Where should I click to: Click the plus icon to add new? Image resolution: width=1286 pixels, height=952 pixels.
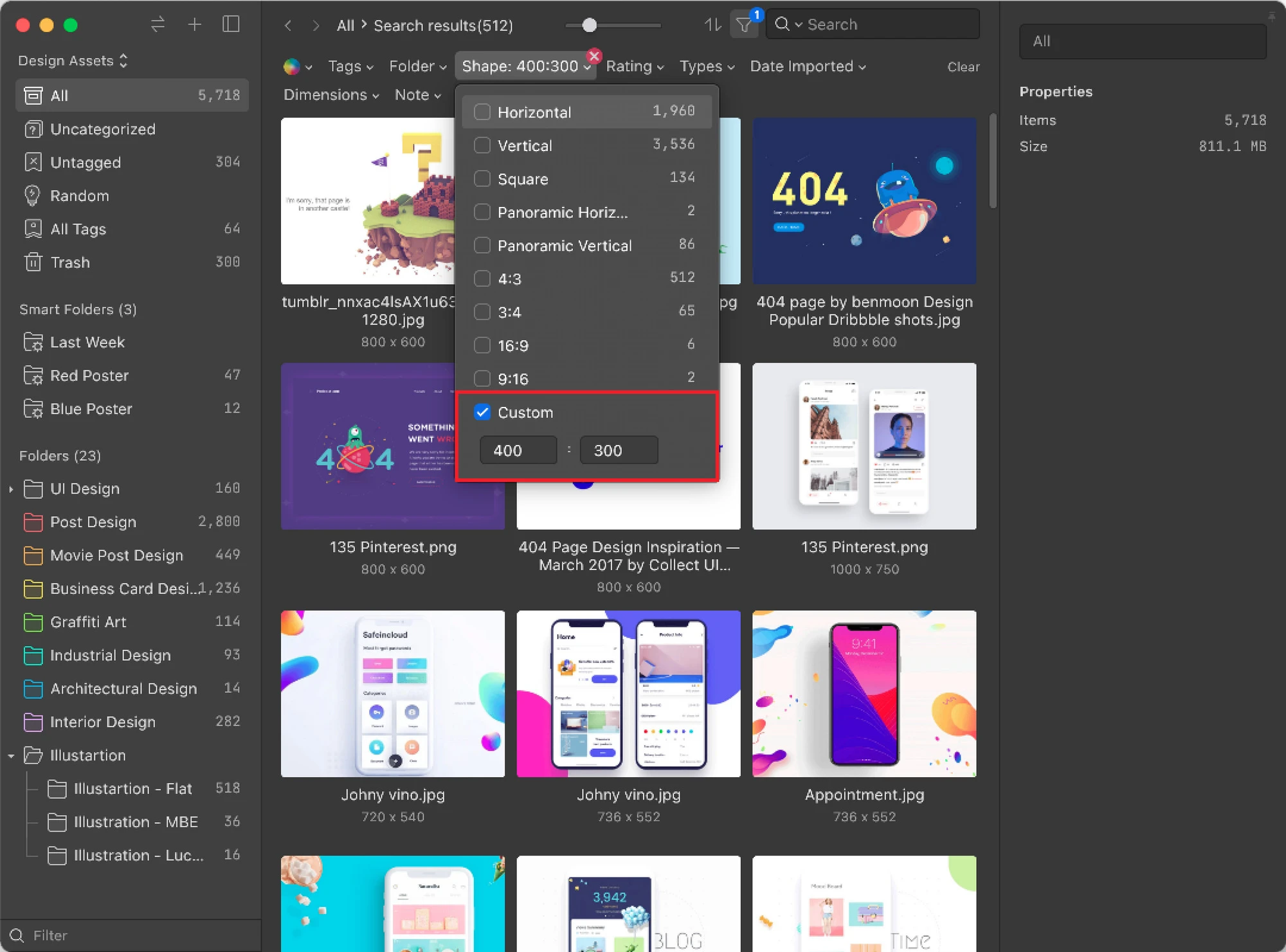click(194, 24)
